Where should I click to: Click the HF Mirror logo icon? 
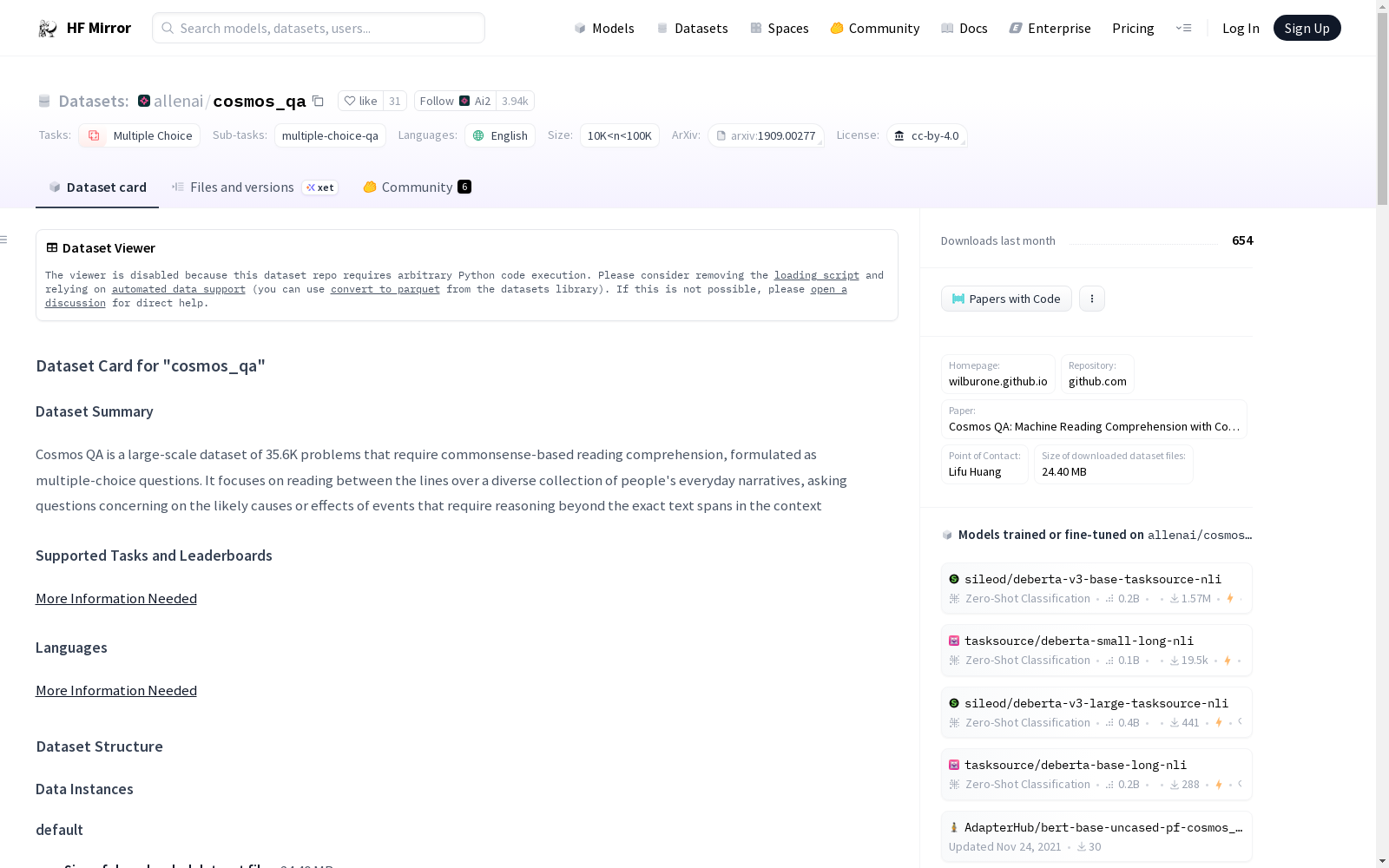tap(48, 29)
